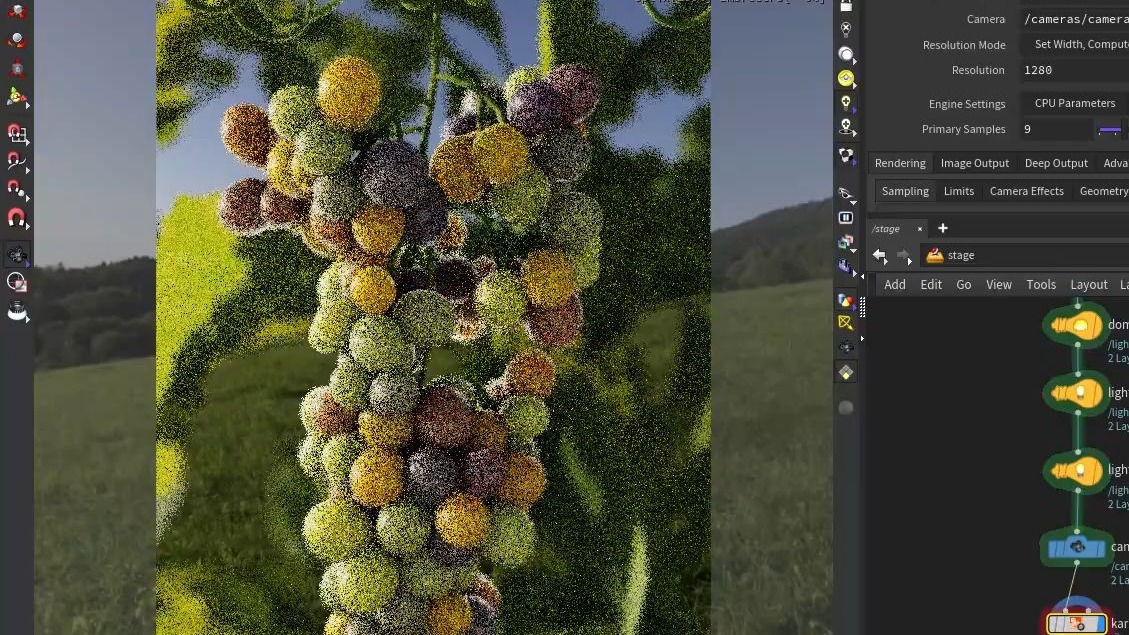1129x635 pixels.
Task: Click the glasses display options icon
Action: pyautogui.click(x=846, y=193)
